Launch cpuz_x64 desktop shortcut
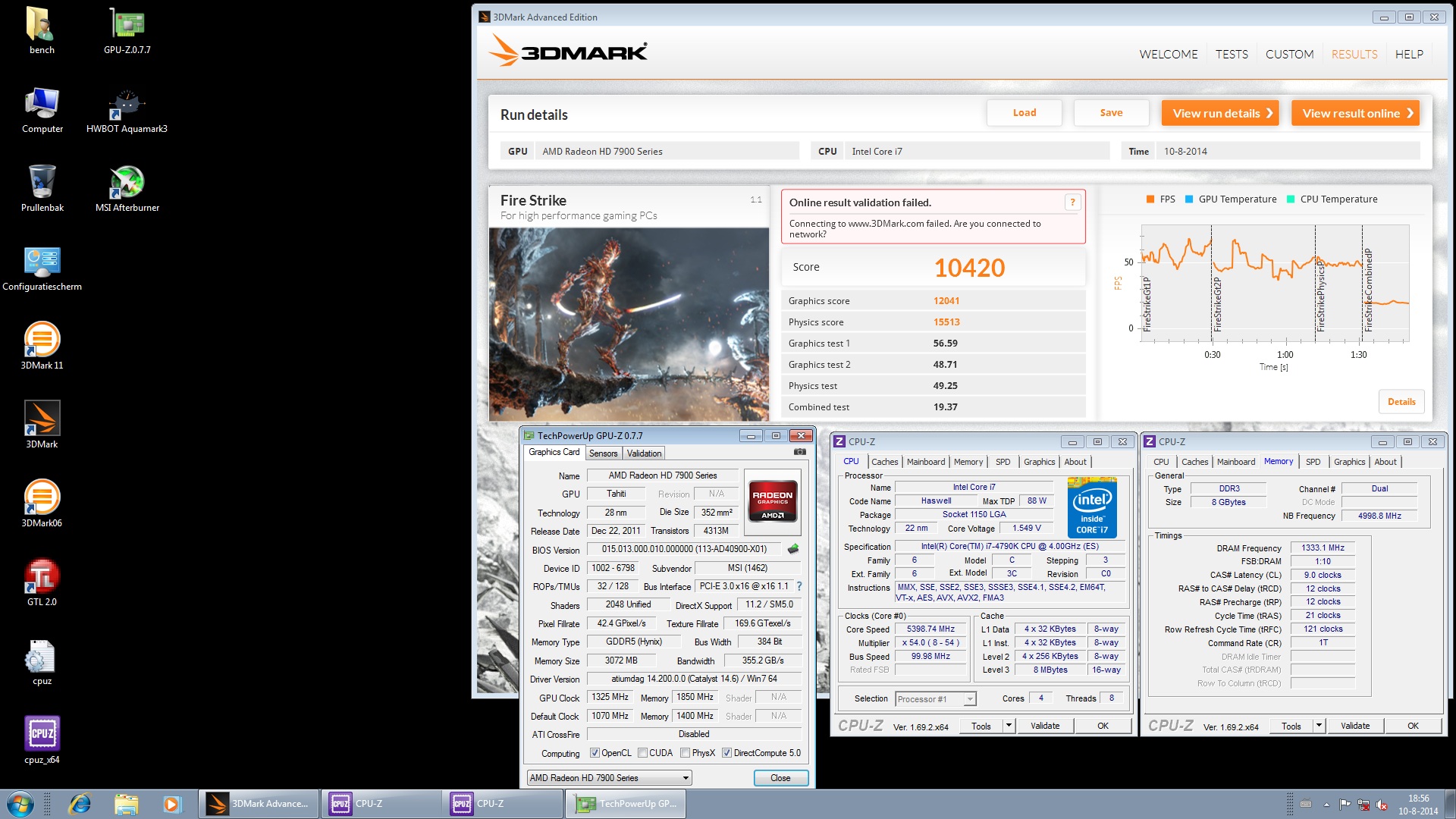This screenshot has height=819, width=1456. (42, 741)
